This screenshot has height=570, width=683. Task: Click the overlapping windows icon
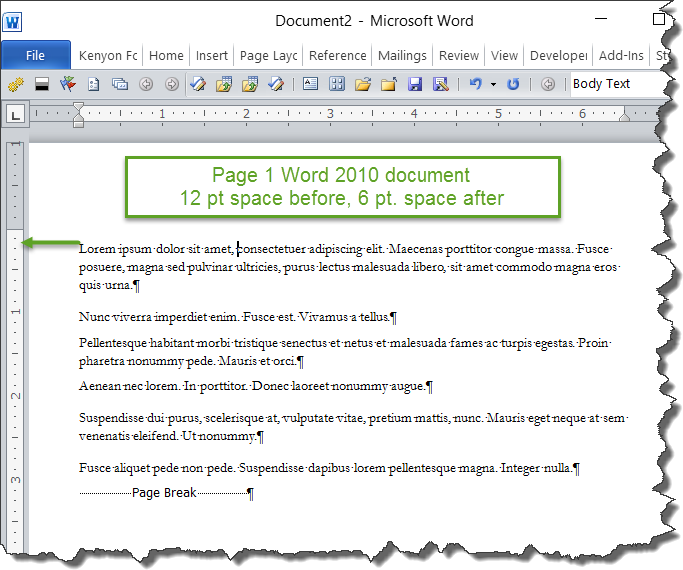tap(120, 84)
